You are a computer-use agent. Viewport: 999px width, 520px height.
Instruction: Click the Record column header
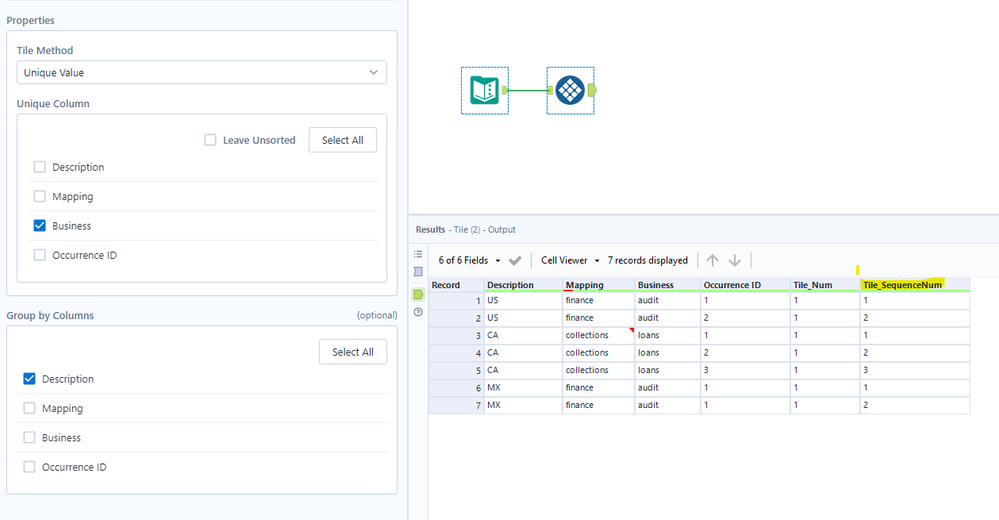click(x=456, y=285)
